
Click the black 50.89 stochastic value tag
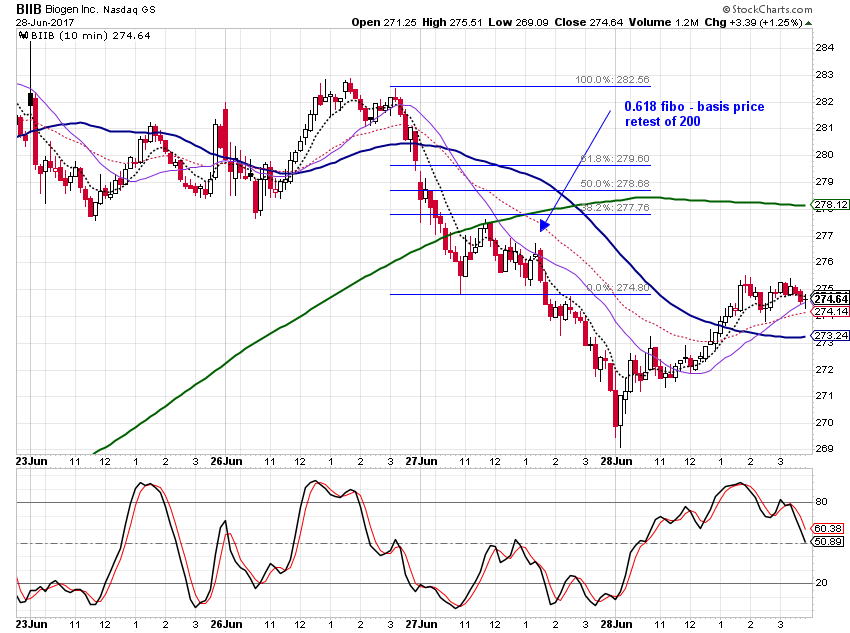(x=827, y=541)
